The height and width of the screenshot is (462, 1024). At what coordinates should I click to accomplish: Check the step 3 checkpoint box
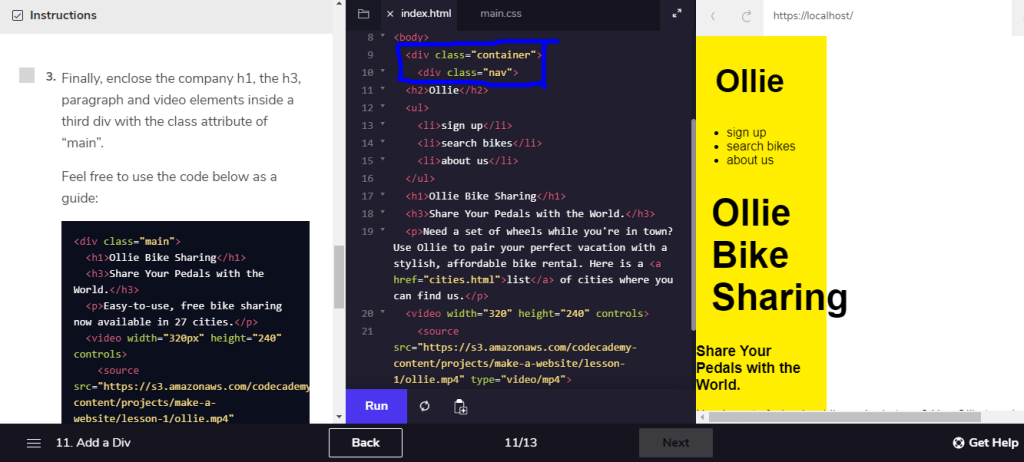pos(27,76)
